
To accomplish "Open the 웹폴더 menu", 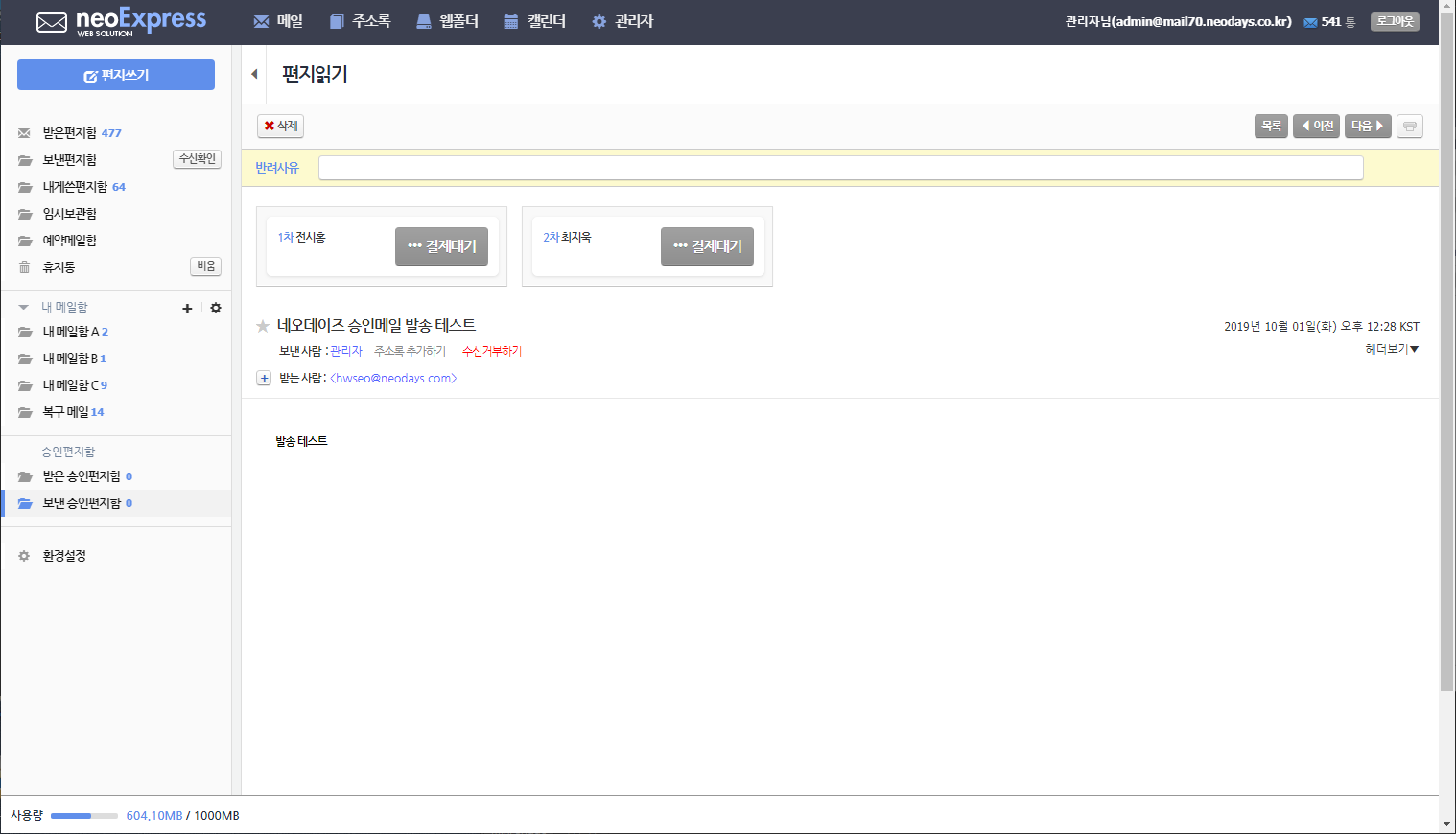I will [447, 21].
